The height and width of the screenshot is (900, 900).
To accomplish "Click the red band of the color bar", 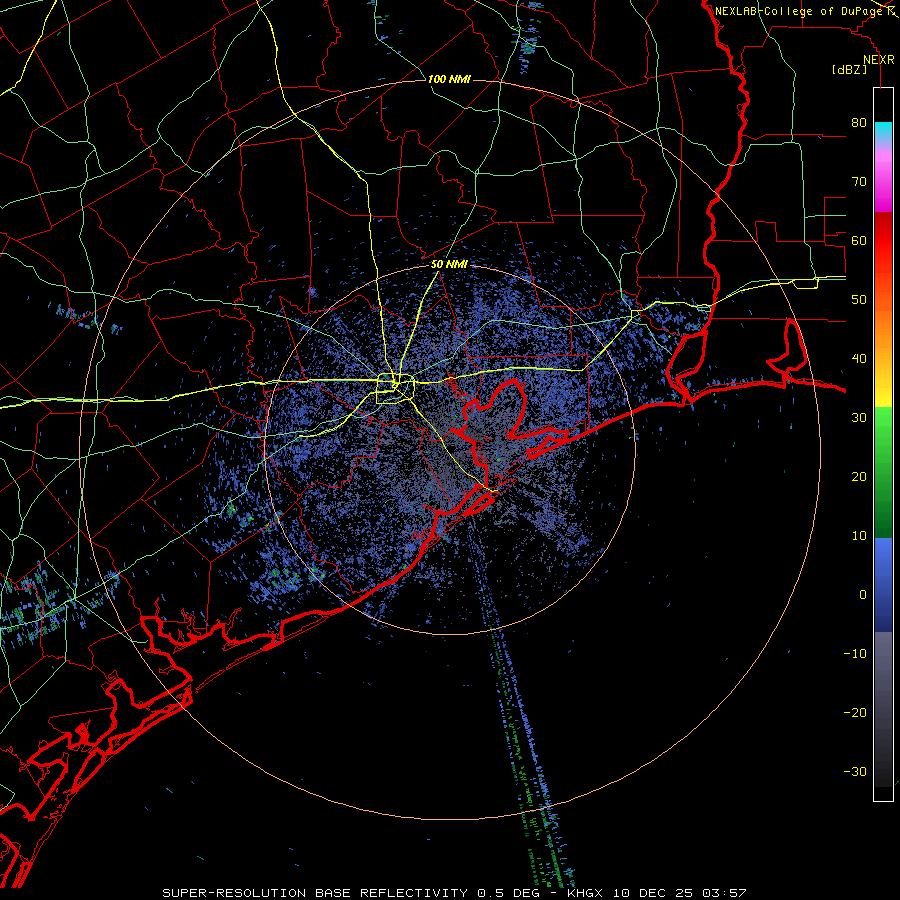I will click(x=883, y=241).
